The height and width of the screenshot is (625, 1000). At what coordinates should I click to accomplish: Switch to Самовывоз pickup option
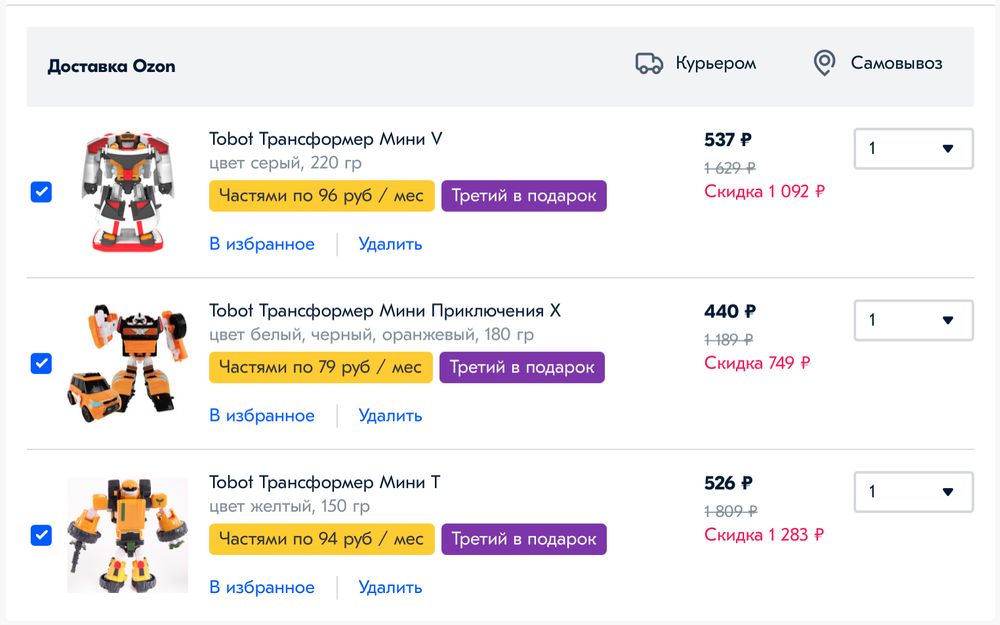(896, 64)
